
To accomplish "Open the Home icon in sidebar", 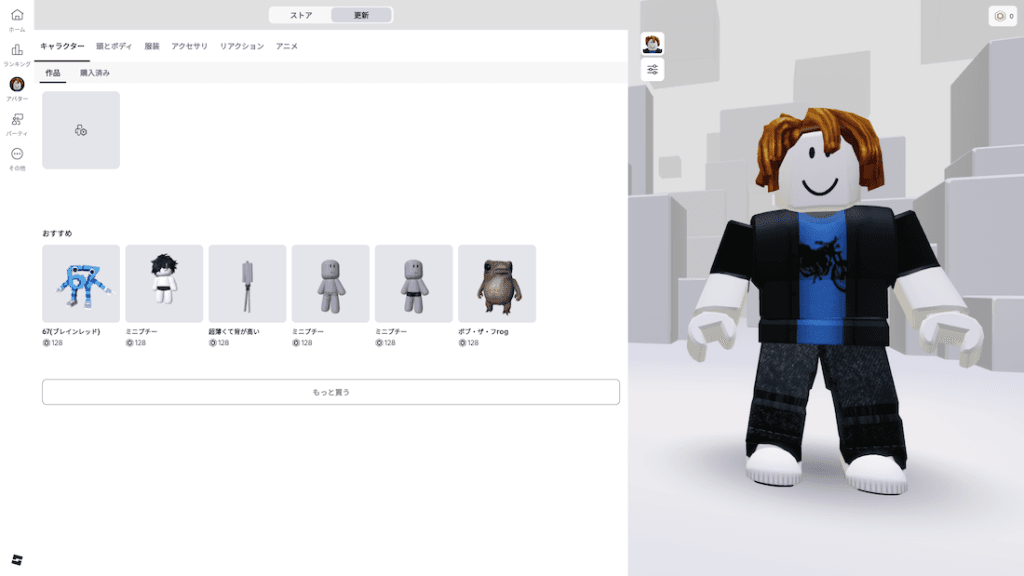I will click(17, 15).
